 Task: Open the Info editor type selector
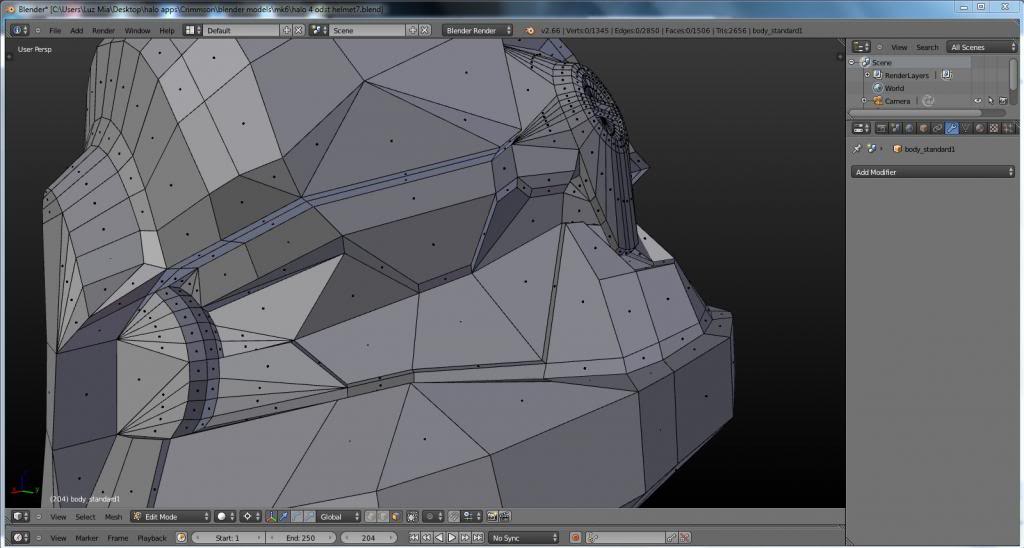click(20, 30)
